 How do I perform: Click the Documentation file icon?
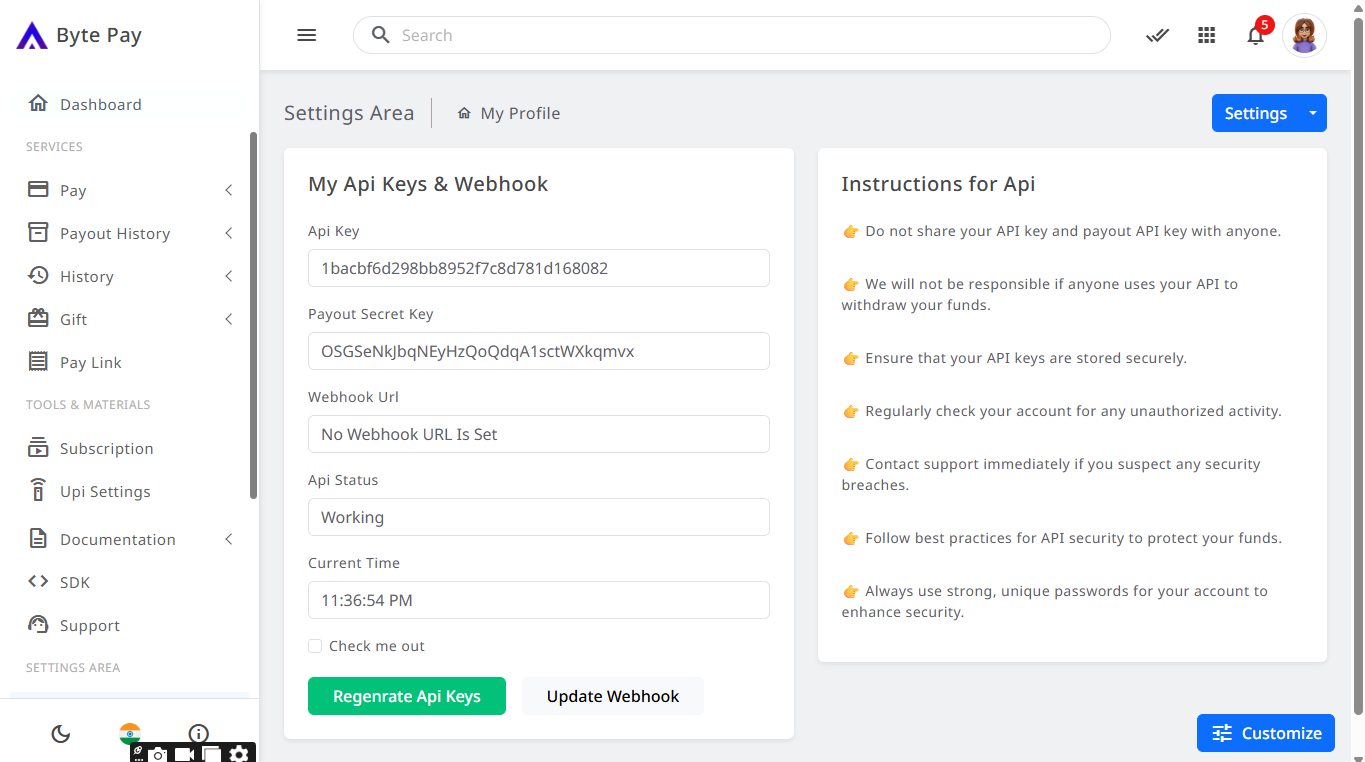point(38,538)
